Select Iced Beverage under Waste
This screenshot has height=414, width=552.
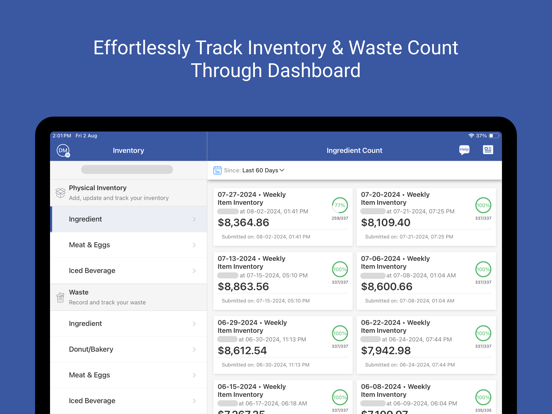point(128,401)
